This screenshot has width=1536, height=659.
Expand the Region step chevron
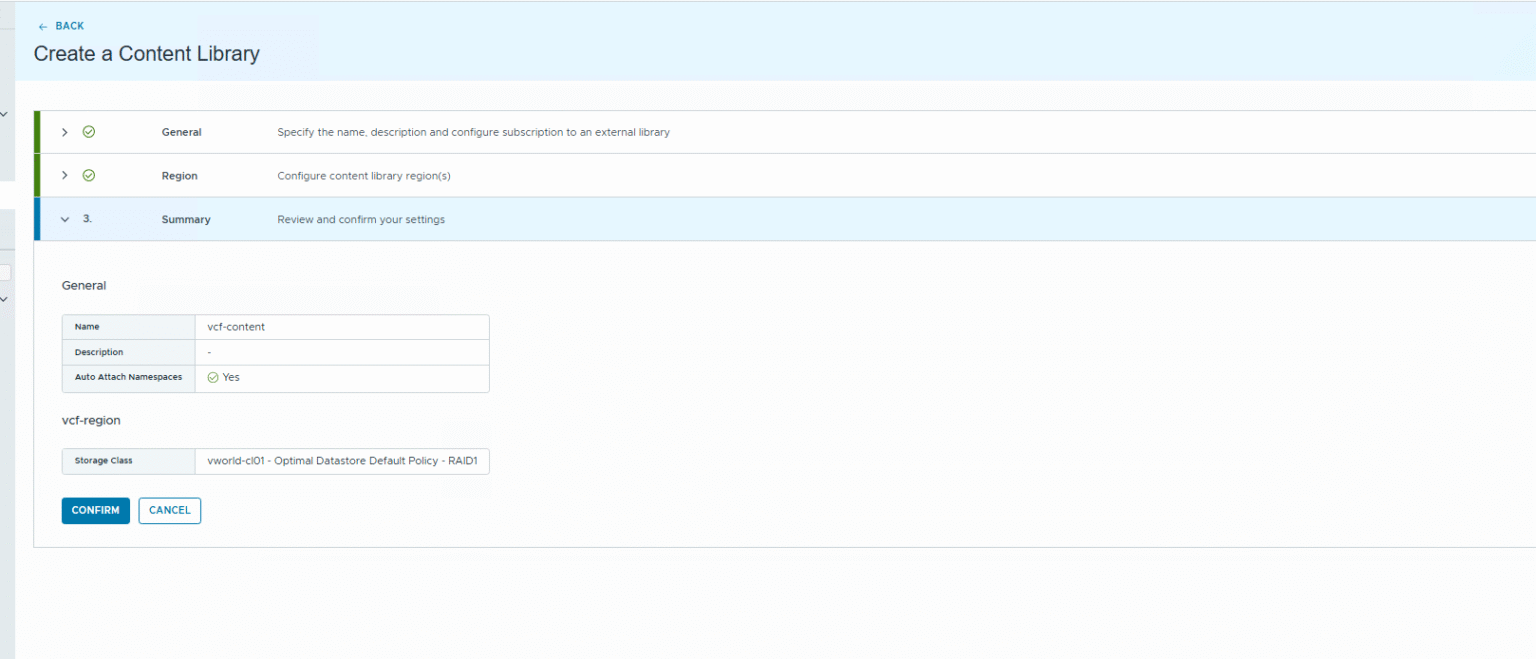(65, 175)
